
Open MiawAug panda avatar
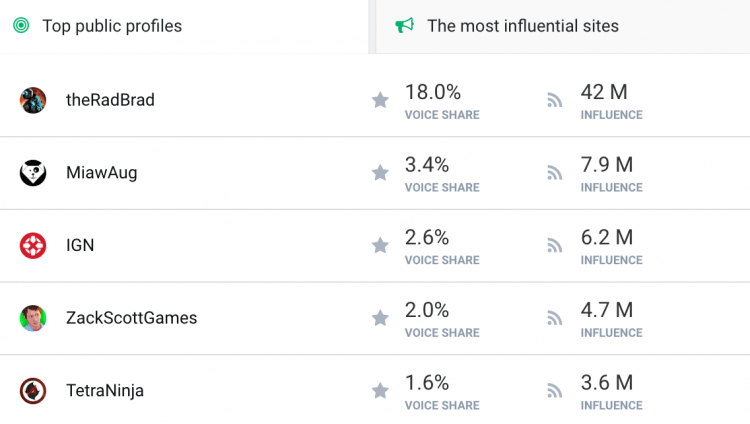click(x=33, y=173)
